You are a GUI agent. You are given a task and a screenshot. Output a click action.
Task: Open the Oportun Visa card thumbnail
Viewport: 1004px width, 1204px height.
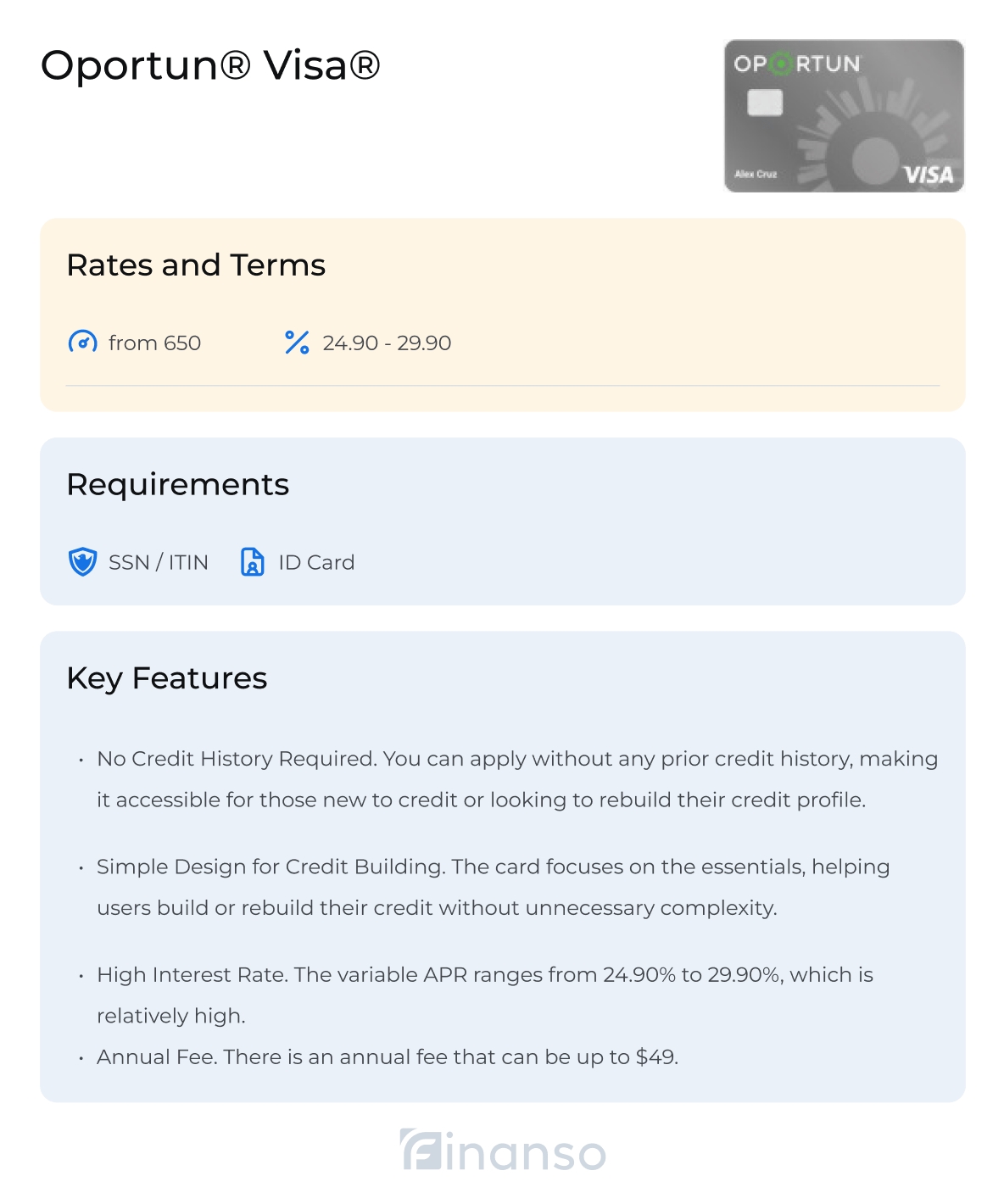(x=844, y=116)
